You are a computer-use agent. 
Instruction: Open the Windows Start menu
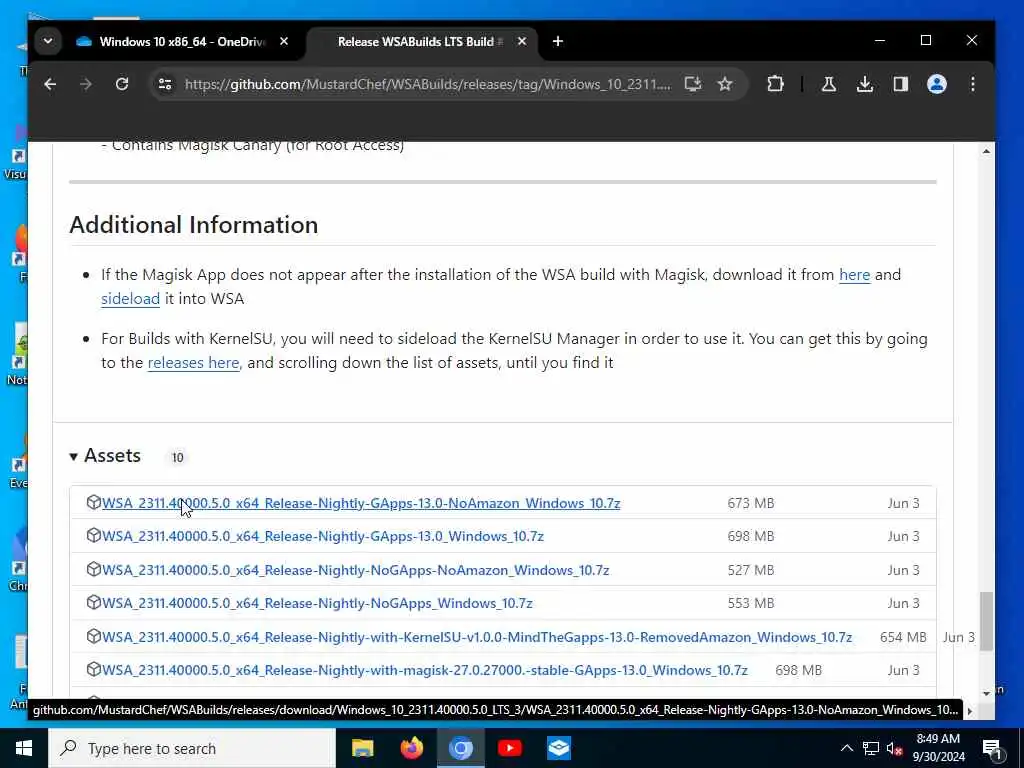[x=24, y=748]
